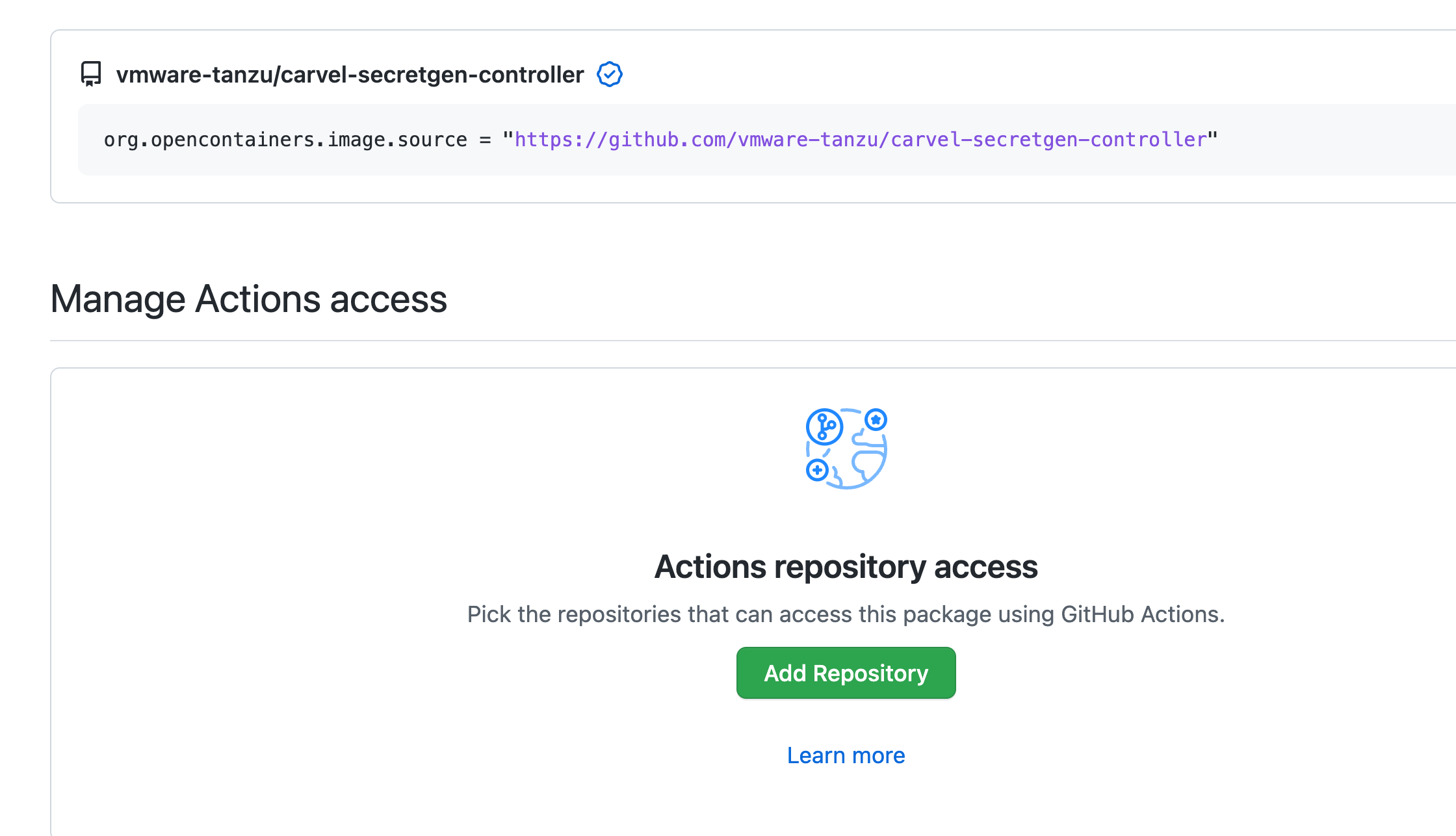Click the repository access description text
Screen dimensions: 1456x836
pyautogui.click(x=846, y=614)
